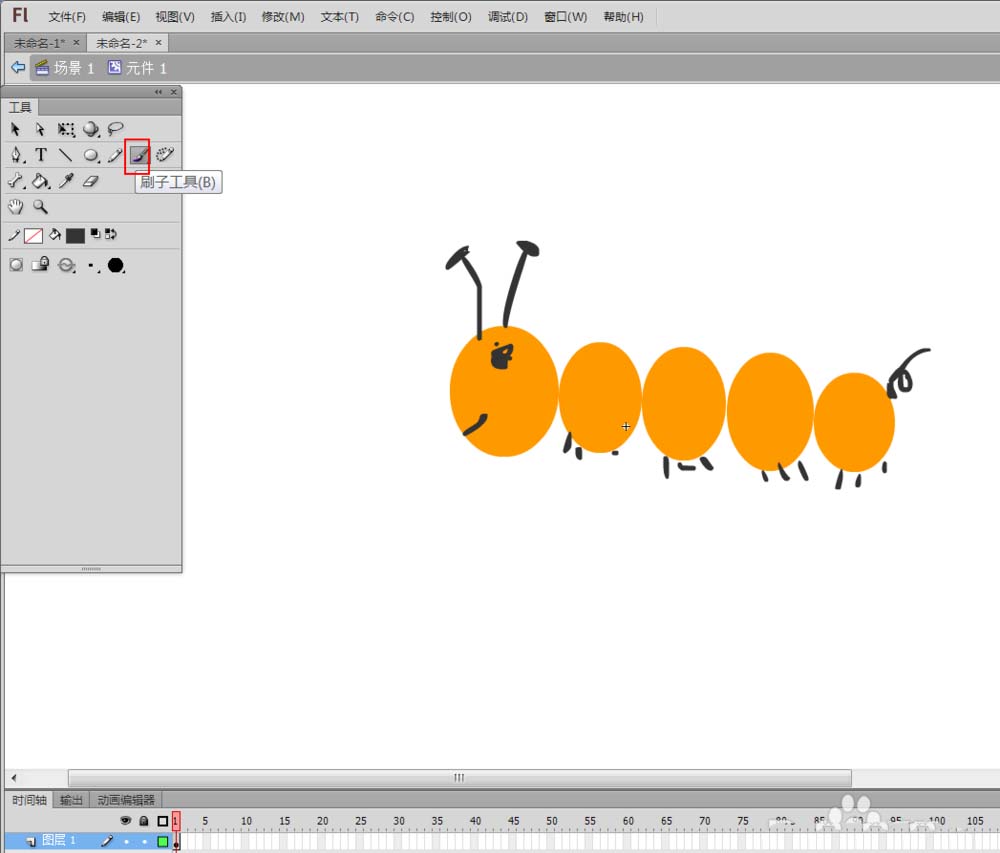Collapse the tools panel with the double-arrow

pyautogui.click(x=158, y=92)
